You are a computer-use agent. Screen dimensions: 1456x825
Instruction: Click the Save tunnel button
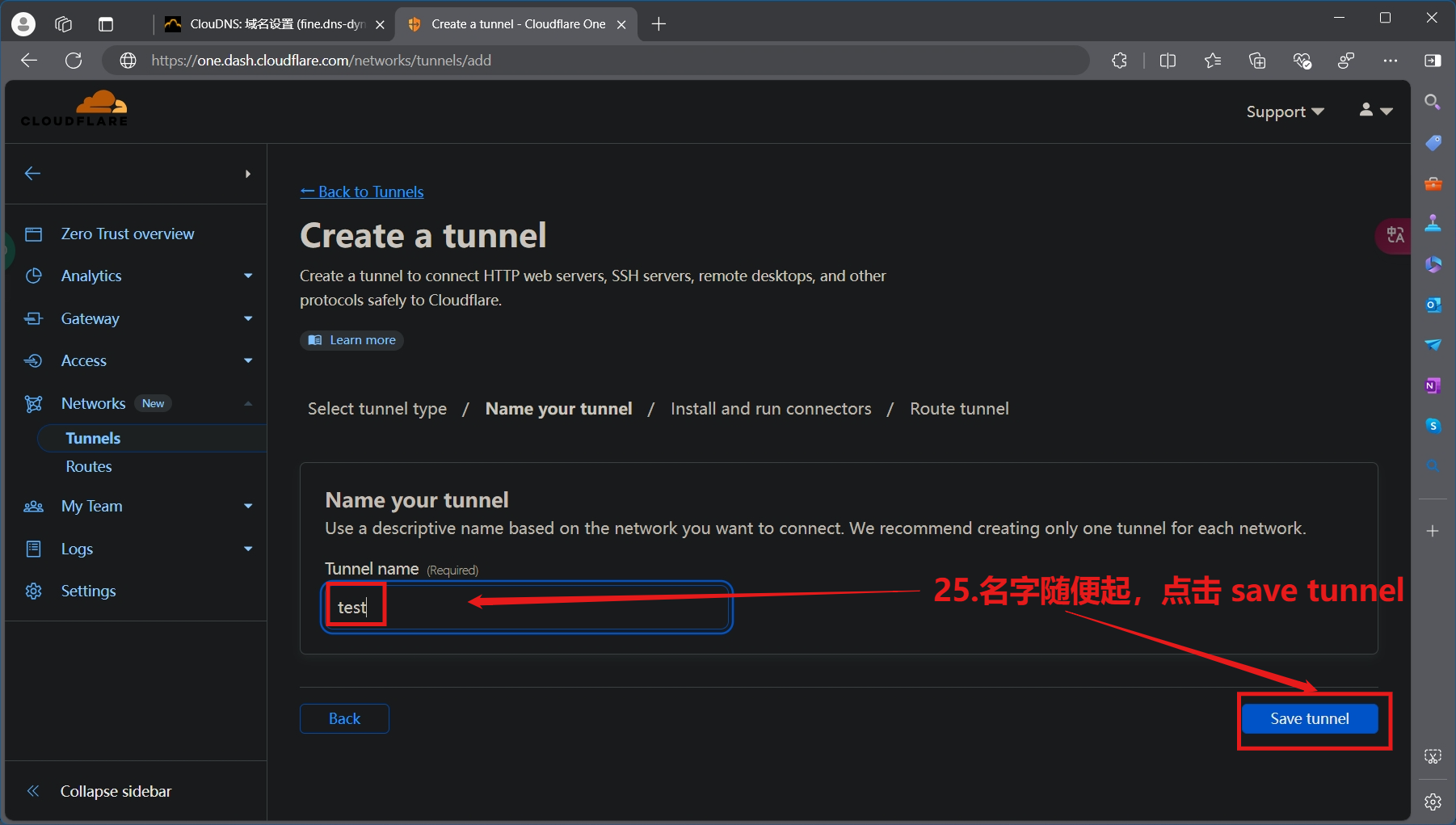pyautogui.click(x=1309, y=718)
